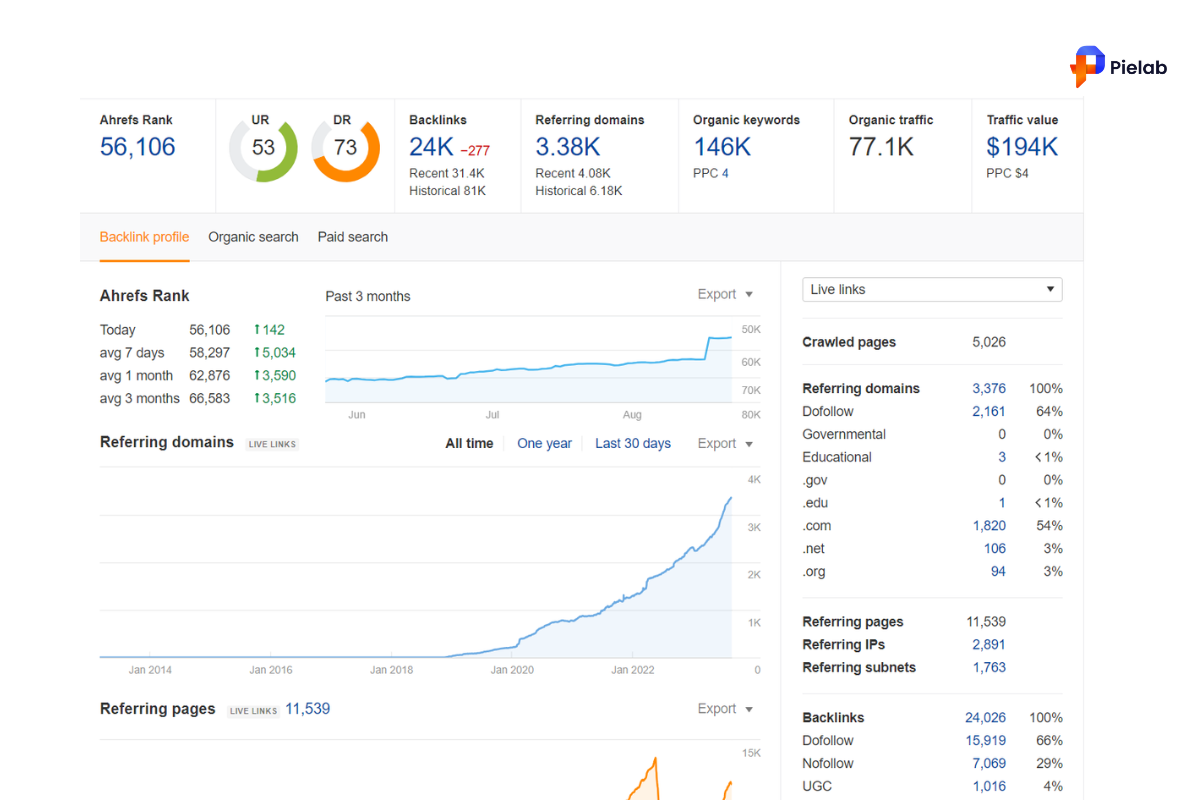Click Referring pages count 11,539 heading link
This screenshot has height=800, width=1200.
(308, 708)
